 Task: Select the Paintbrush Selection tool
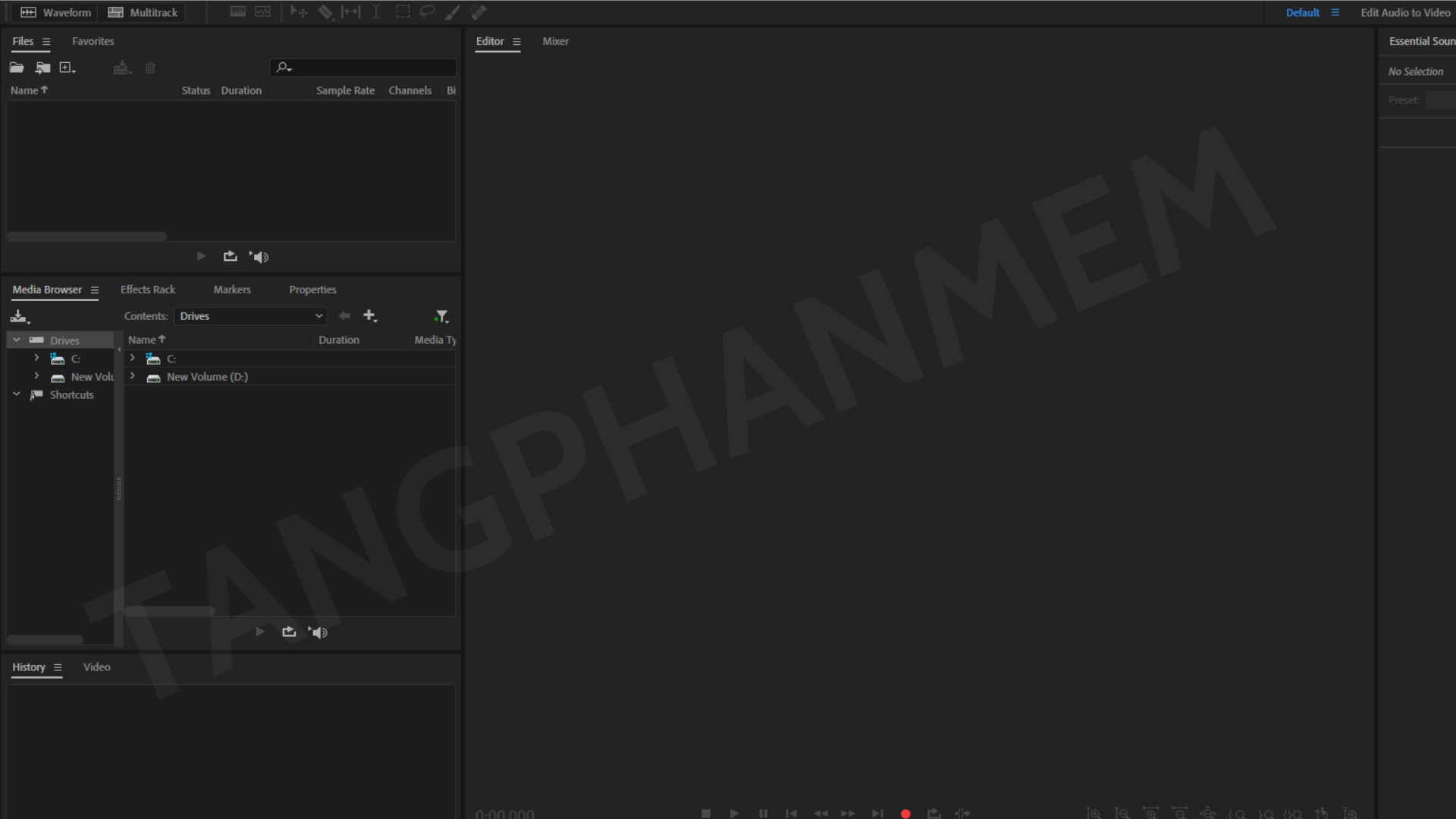(453, 12)
